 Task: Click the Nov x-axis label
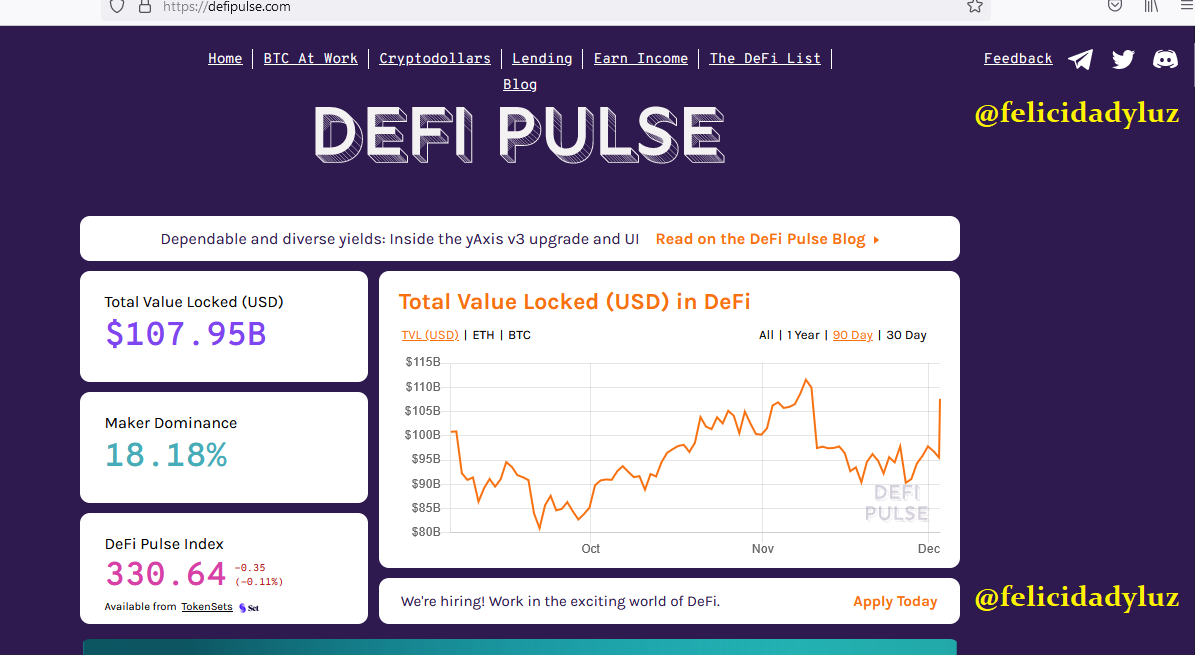[x=763, y=548]
